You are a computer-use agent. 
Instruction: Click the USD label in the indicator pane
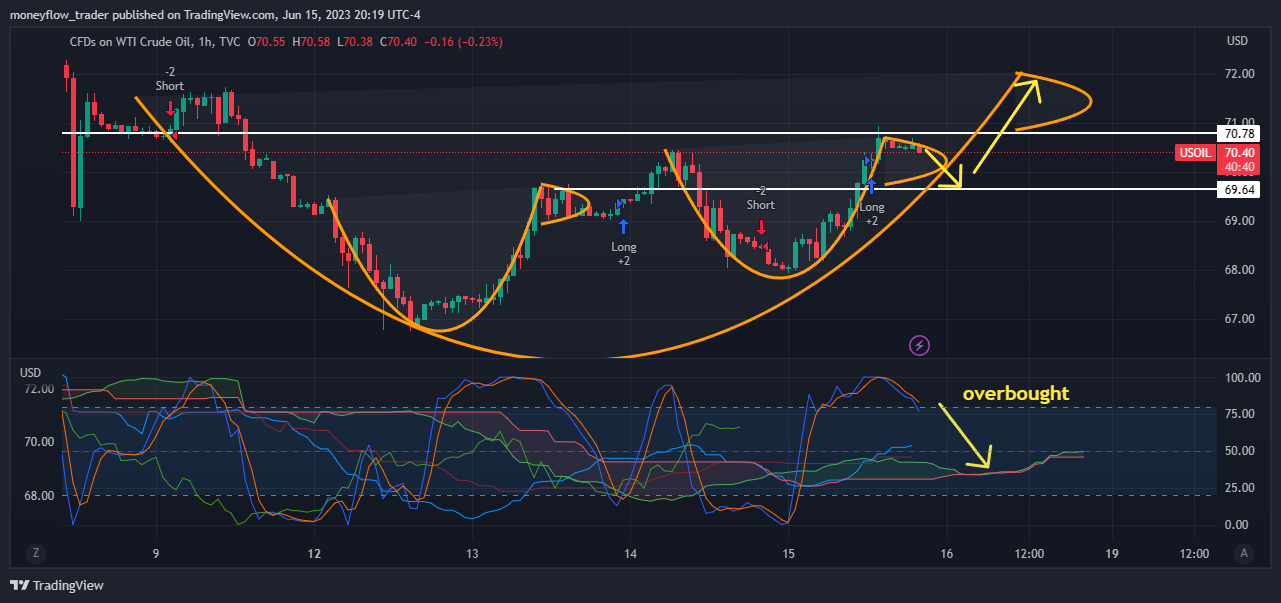(x=32, y=372)
